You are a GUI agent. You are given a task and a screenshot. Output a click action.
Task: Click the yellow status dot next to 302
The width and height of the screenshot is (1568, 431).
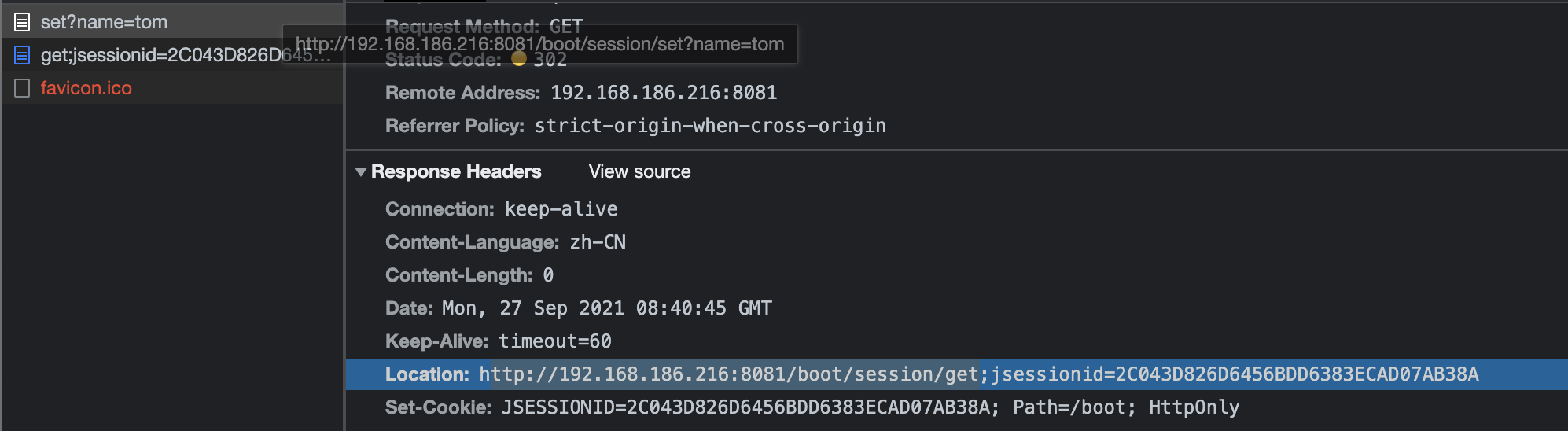(519, 59)
